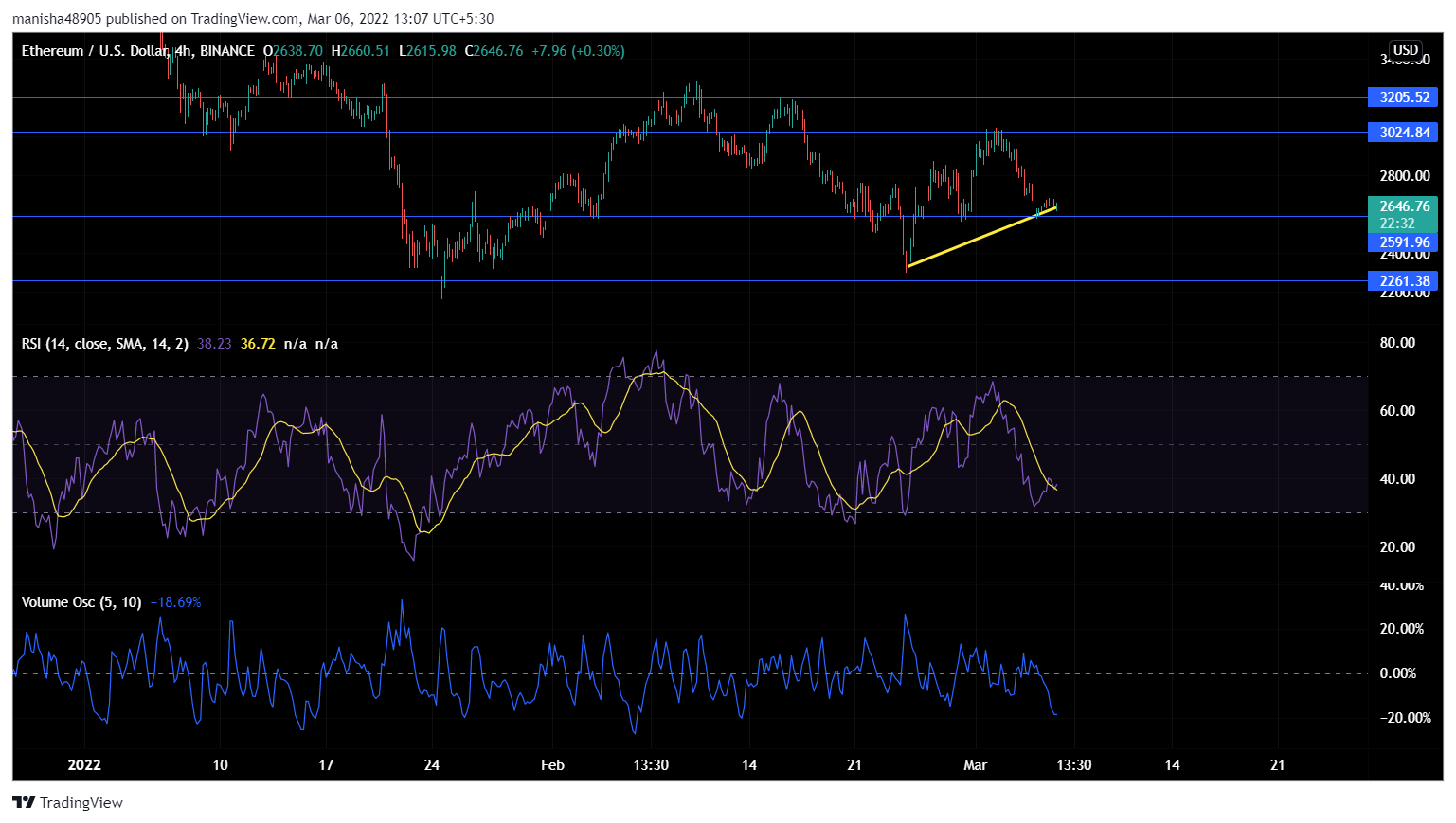Click the Feb marker on time axis
The width and height of the screenshot is (1456, 823).
[x=552, y=765]
